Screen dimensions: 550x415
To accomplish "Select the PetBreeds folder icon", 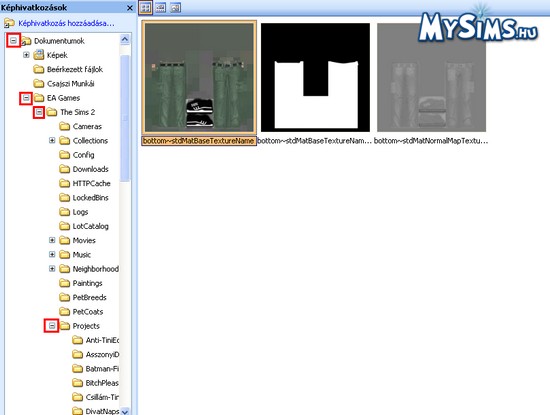I will pyautogui.click(x=65, y=297).
